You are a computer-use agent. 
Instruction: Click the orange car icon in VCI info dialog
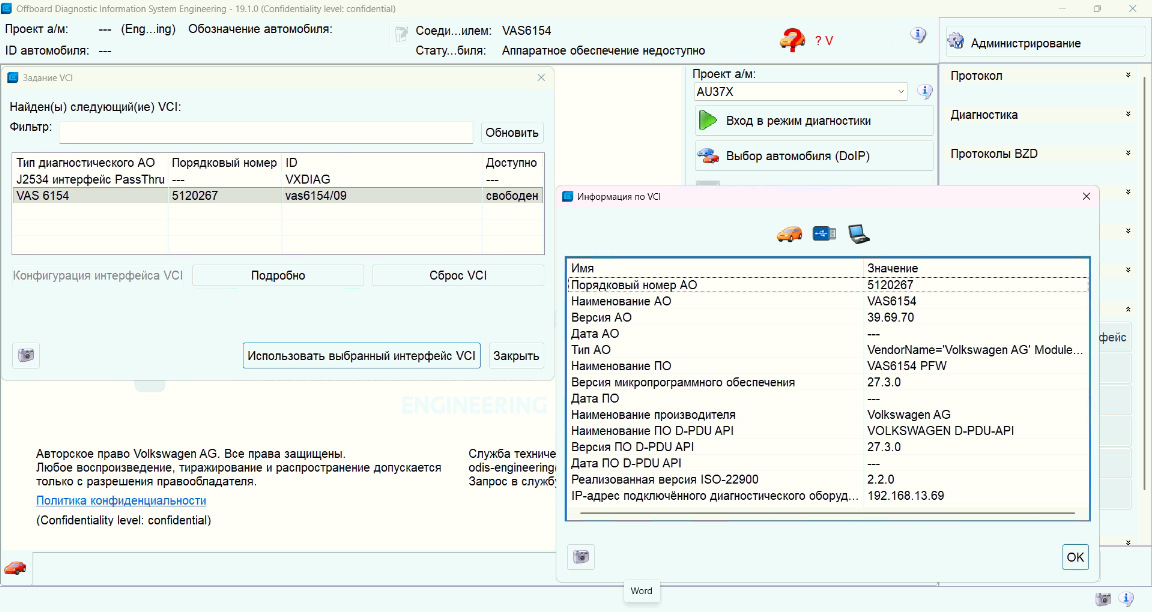[789, 234]
